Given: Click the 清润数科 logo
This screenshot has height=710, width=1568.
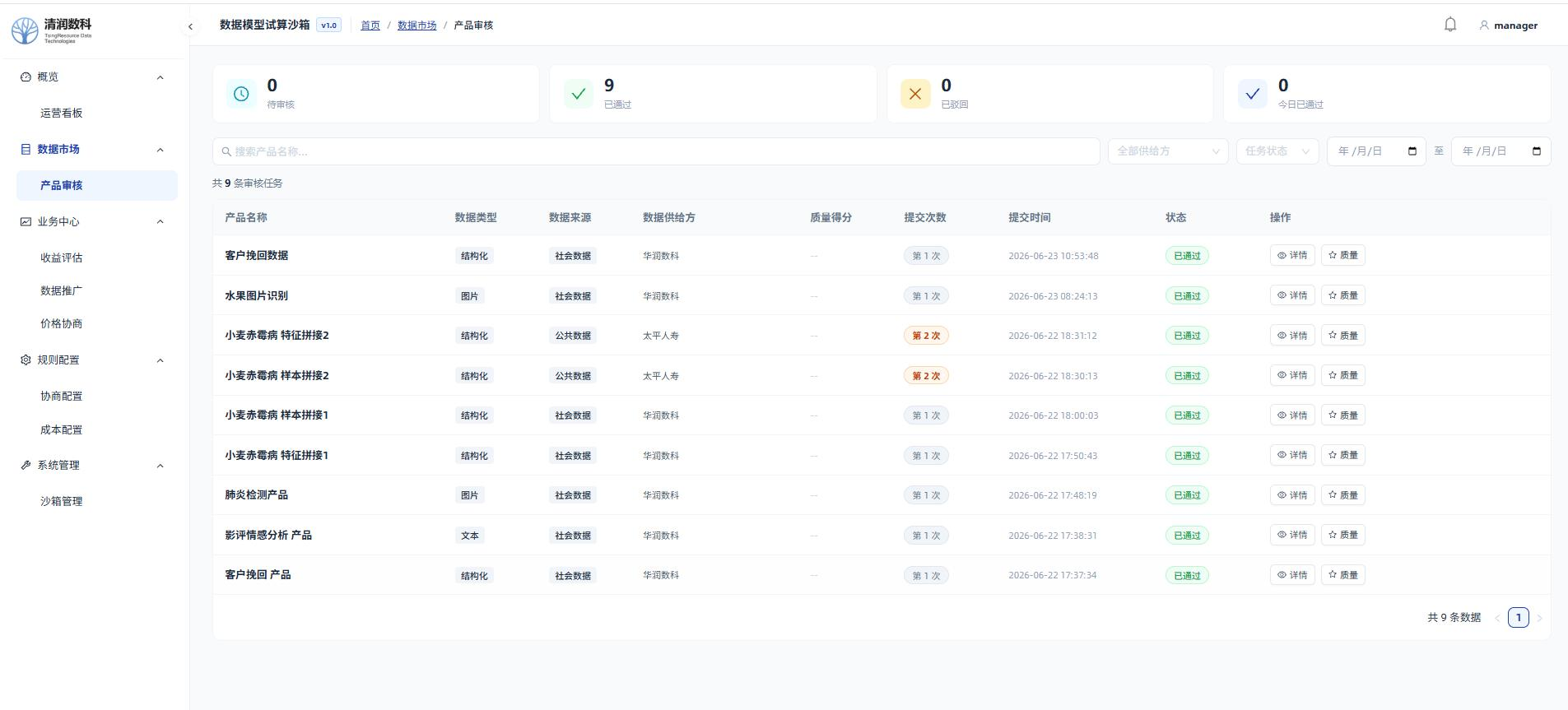Looking at the screenshot, I should 52,30.
